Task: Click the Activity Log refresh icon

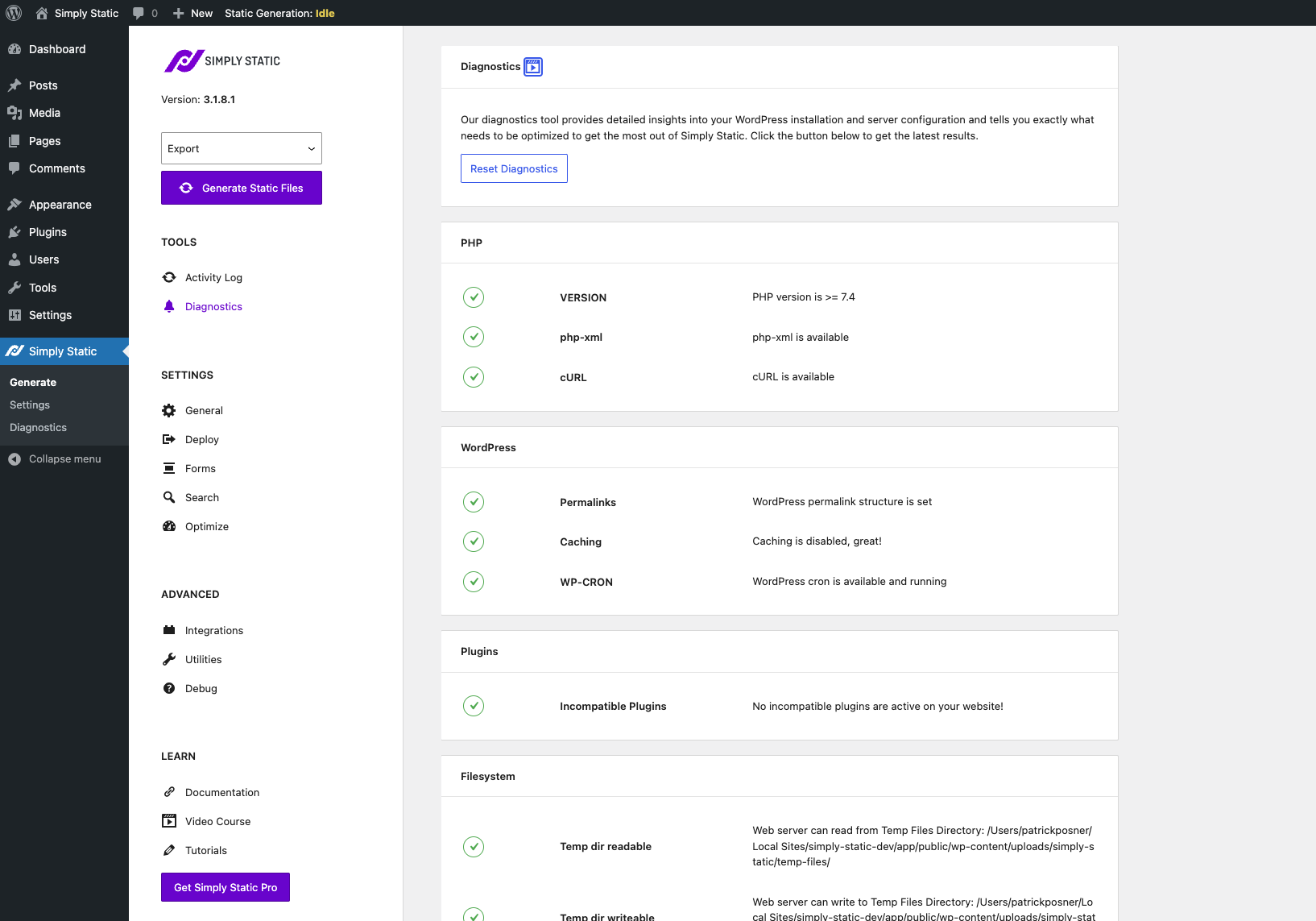Action: tap(169, 277)
